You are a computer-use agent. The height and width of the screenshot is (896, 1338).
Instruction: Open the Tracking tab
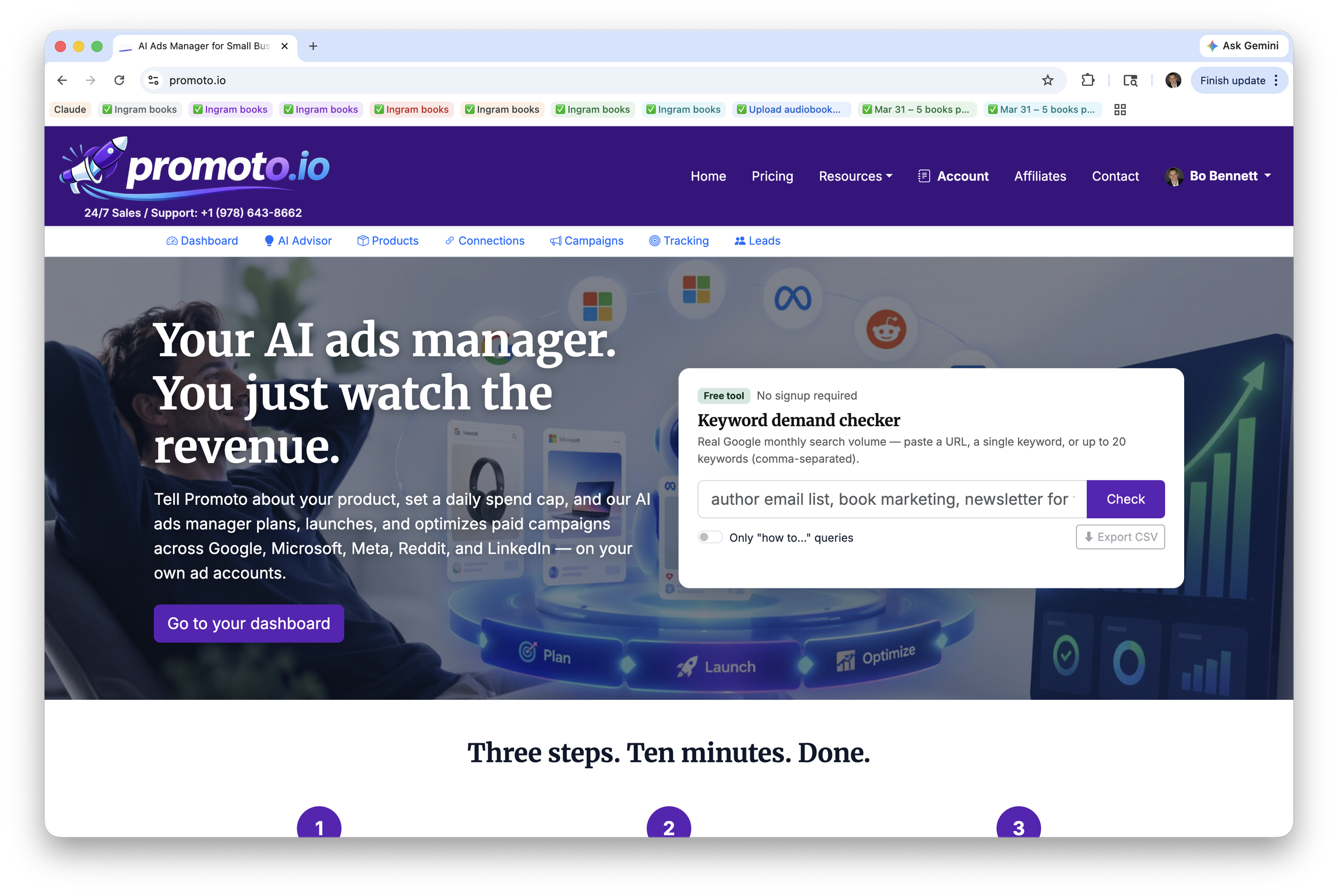tap(679, 241)
